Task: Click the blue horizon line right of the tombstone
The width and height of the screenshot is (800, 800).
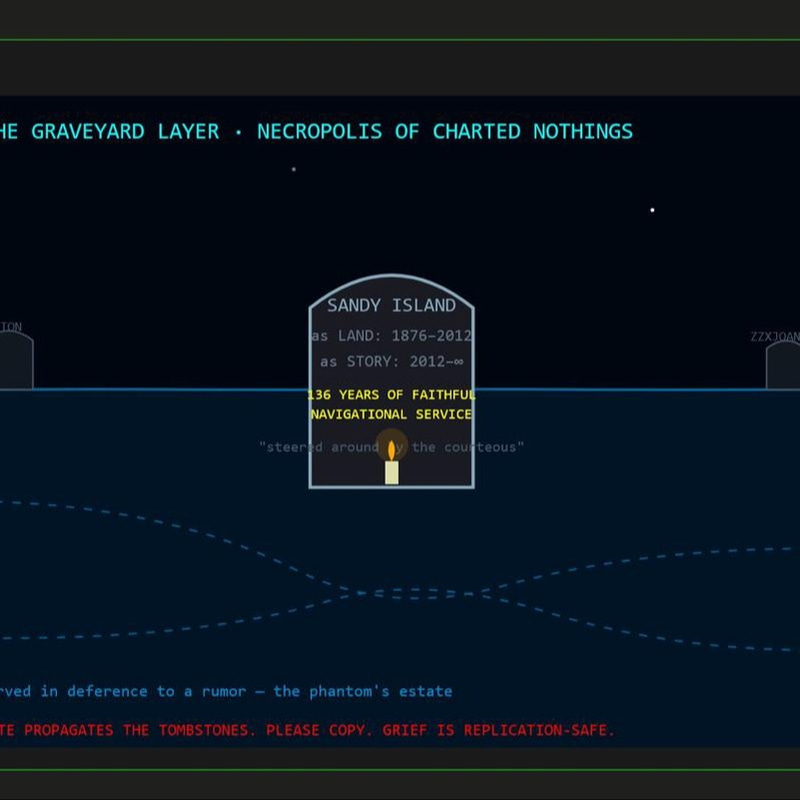Action: 620,389
